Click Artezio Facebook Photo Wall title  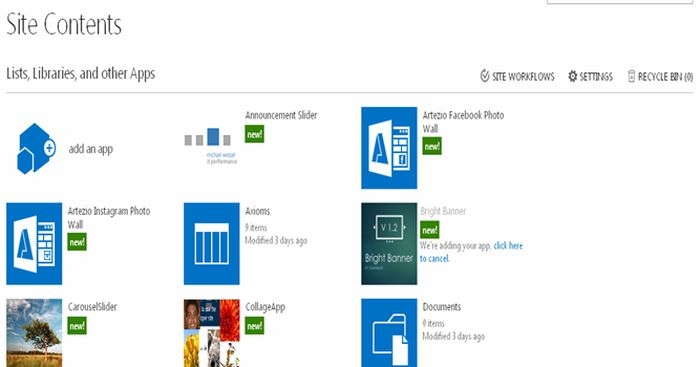point(463,122)
